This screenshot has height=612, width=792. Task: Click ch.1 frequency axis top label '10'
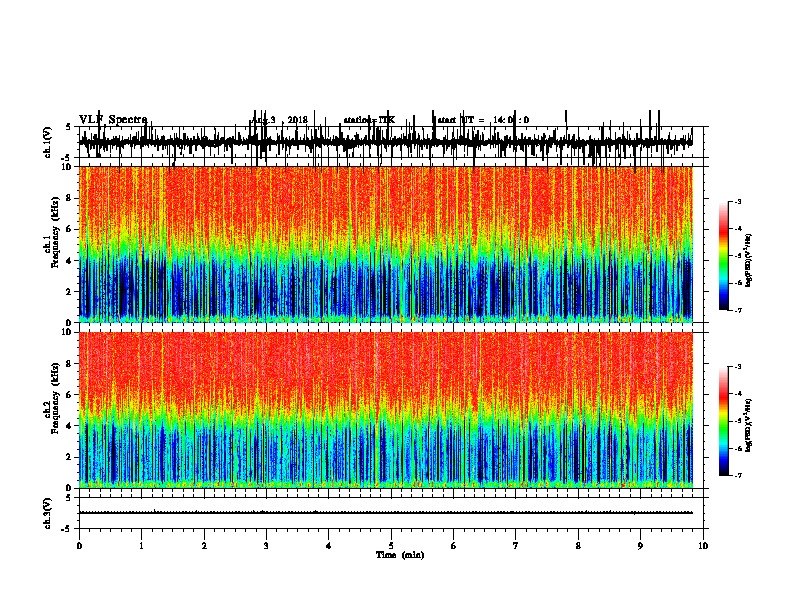pyautogui.click(x=68, y=167)
